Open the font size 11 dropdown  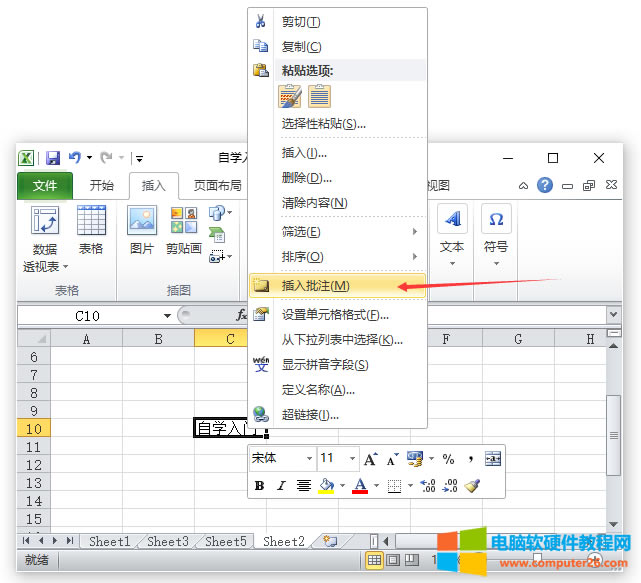click(352, 459)
